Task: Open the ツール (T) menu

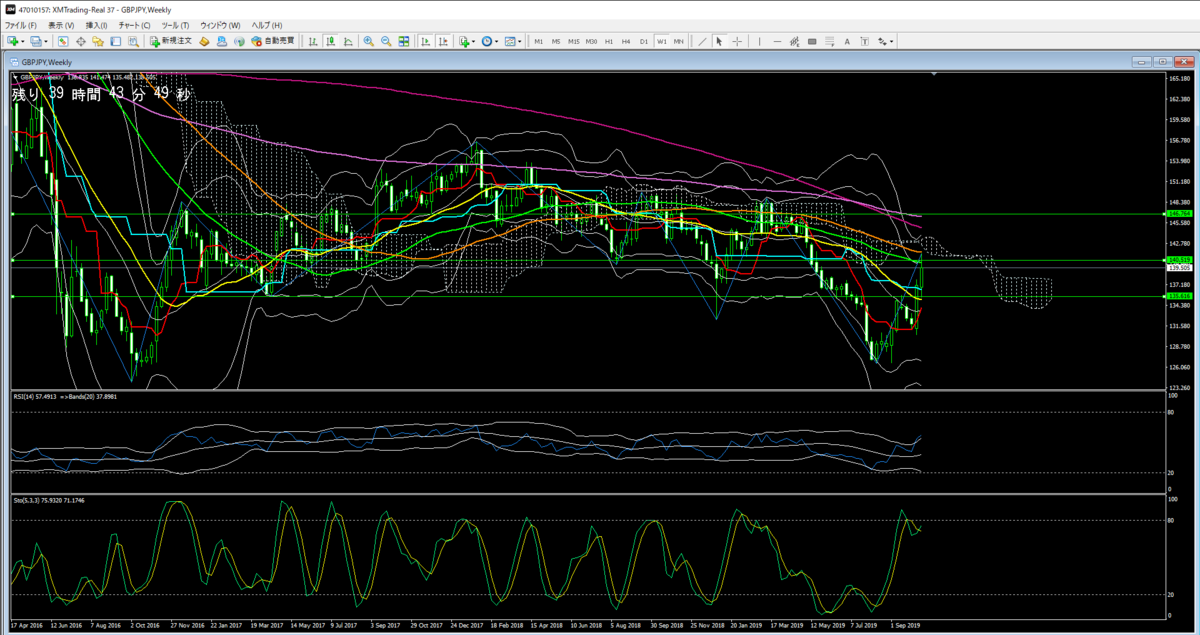Action: pos(174,24)
